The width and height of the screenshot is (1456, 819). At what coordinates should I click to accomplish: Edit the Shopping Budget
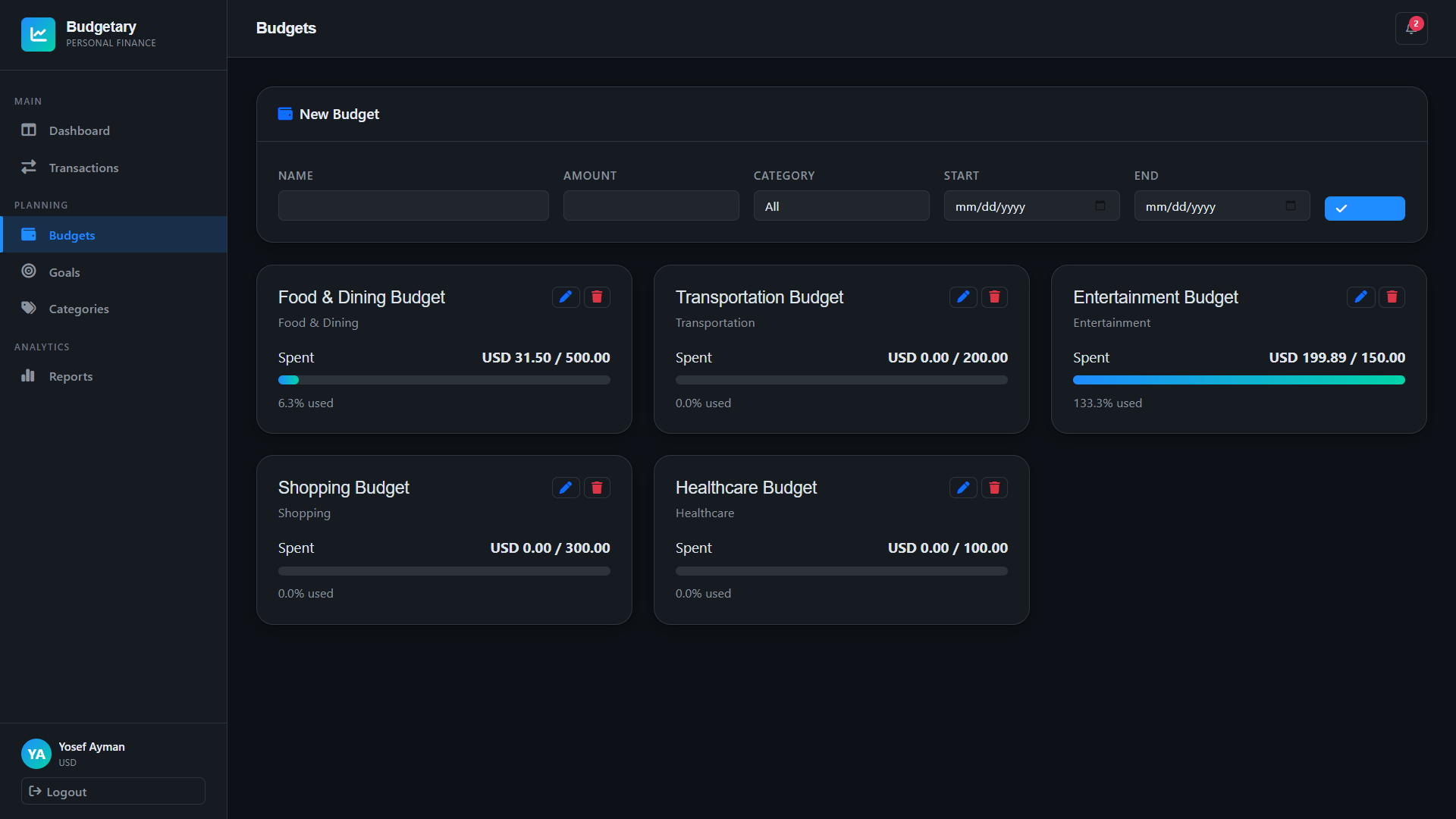(566, 488)
